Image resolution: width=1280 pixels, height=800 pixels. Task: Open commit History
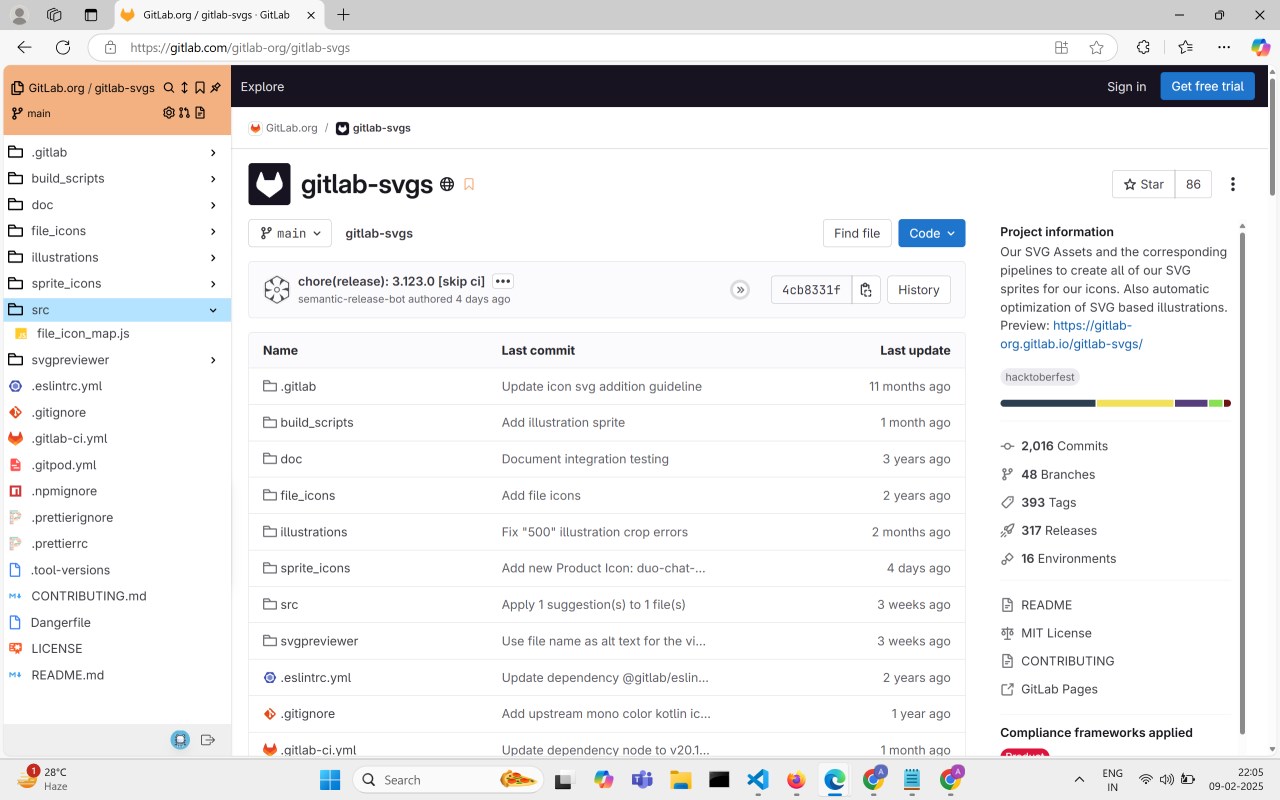[918, 290]
